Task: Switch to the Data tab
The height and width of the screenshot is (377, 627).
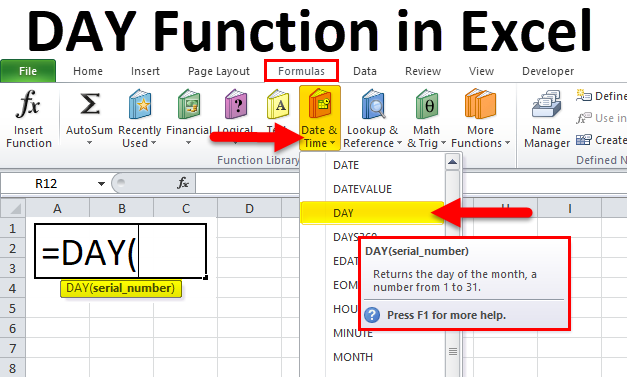Action: click(x=365, y=71)
